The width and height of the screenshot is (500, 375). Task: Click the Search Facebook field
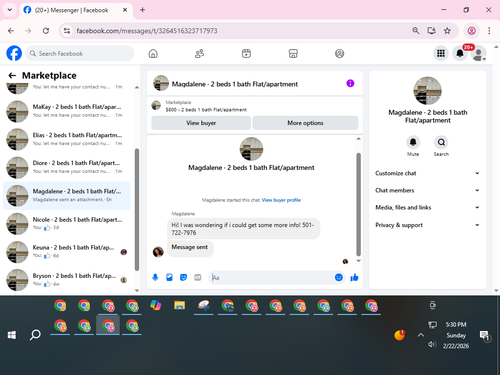point(80,53)
